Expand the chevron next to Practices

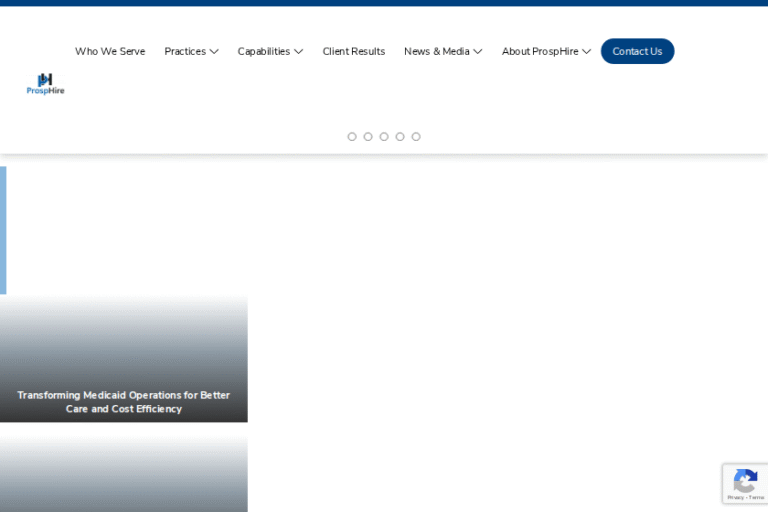tap(214, 52)
